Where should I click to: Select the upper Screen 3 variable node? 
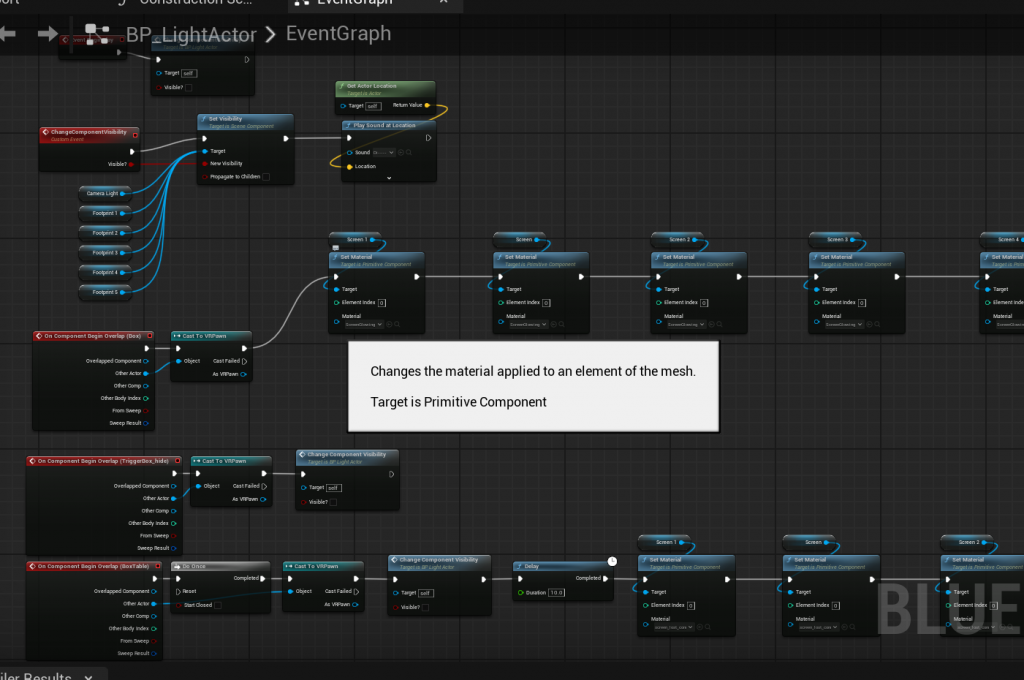[x=837, y=240]
